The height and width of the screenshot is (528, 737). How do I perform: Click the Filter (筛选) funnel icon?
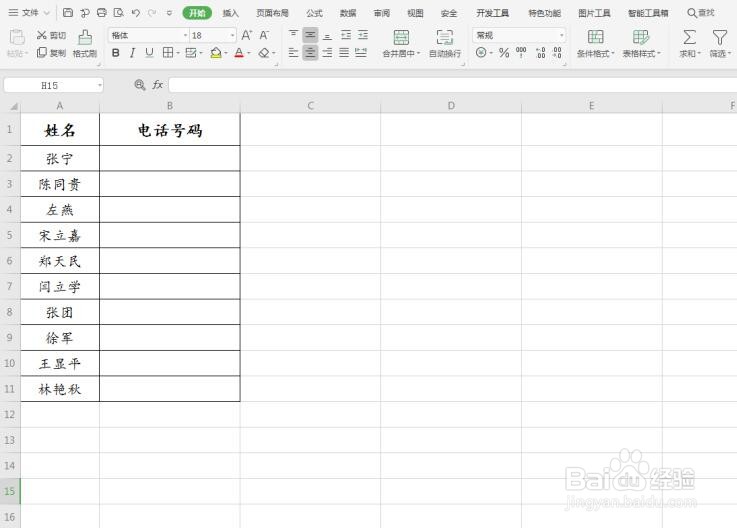coord(720,37)
